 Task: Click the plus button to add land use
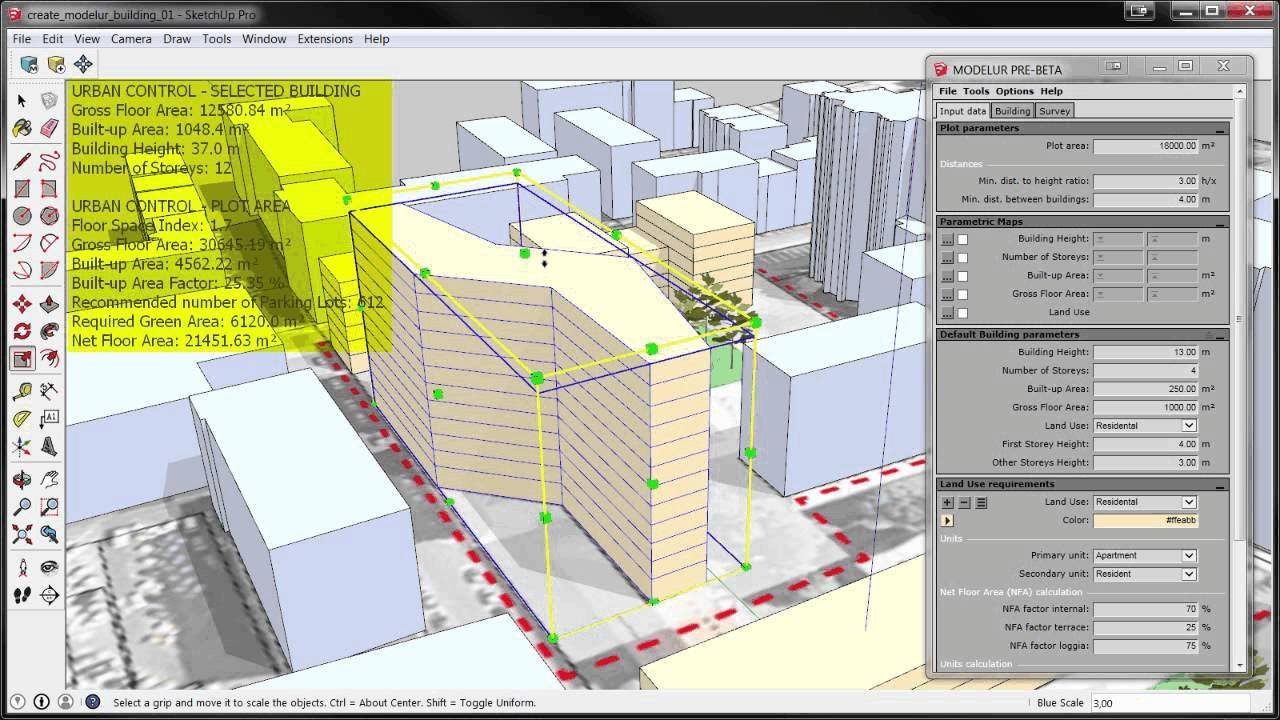pyautogui.click(x=947, y=502)
